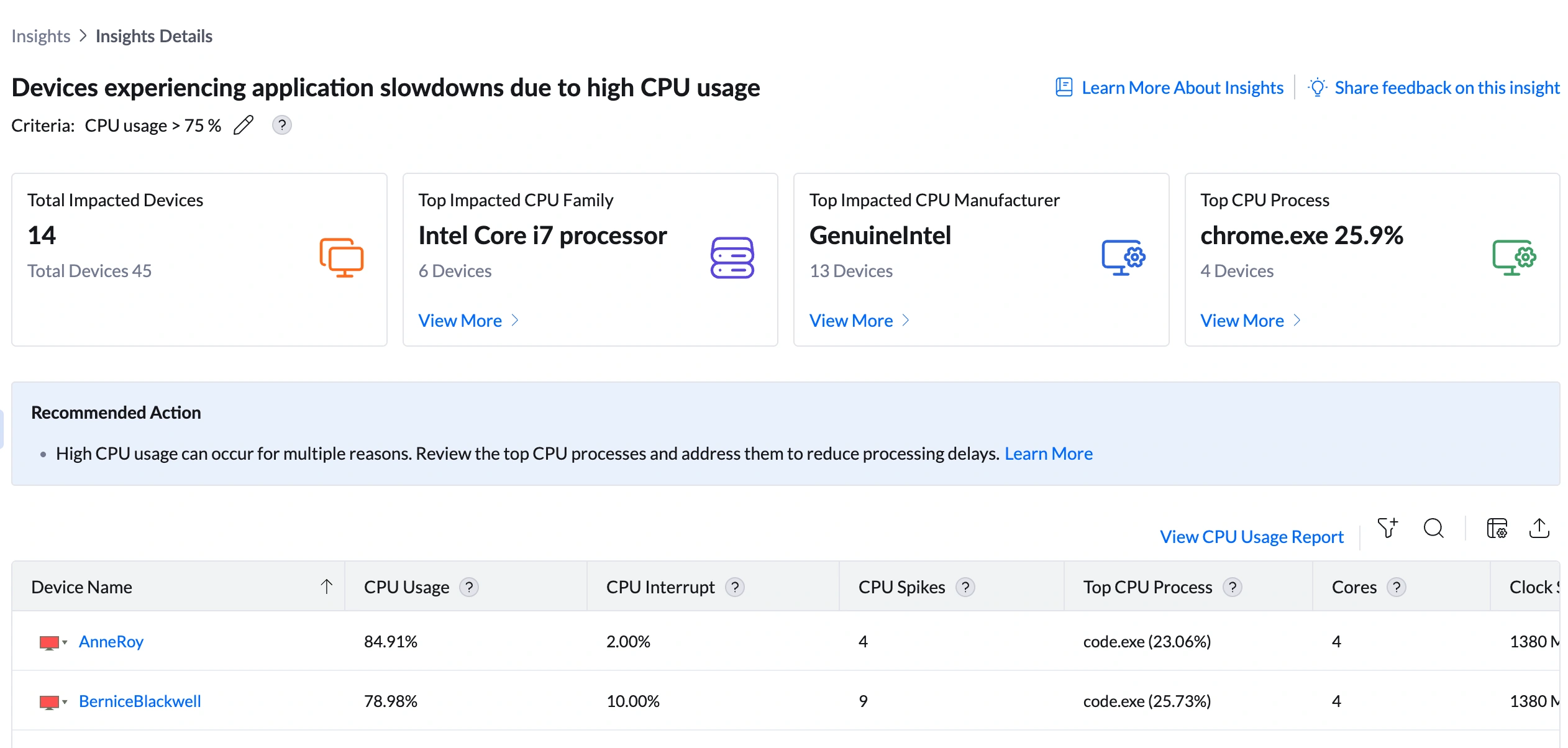
Task: Edit the CPU usage criteria pencil icon
Action: point(244,125)
